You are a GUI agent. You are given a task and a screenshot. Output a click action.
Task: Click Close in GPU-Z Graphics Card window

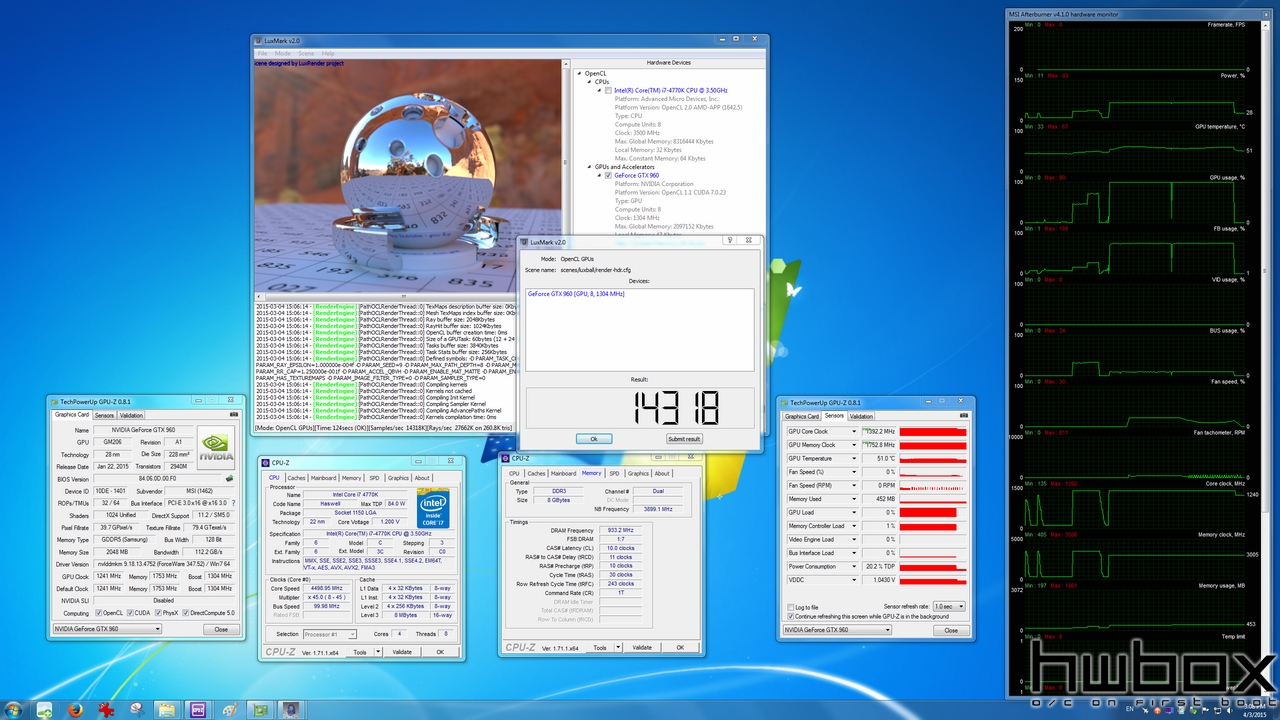(x=221, y=629)
